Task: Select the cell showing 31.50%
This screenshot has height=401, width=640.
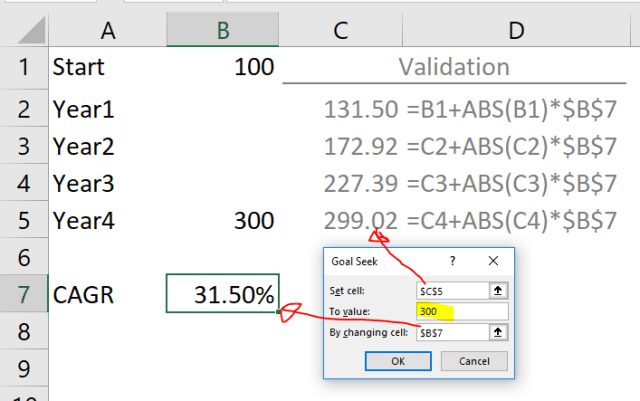Action: pyautogui.click(x=223, y=294)
